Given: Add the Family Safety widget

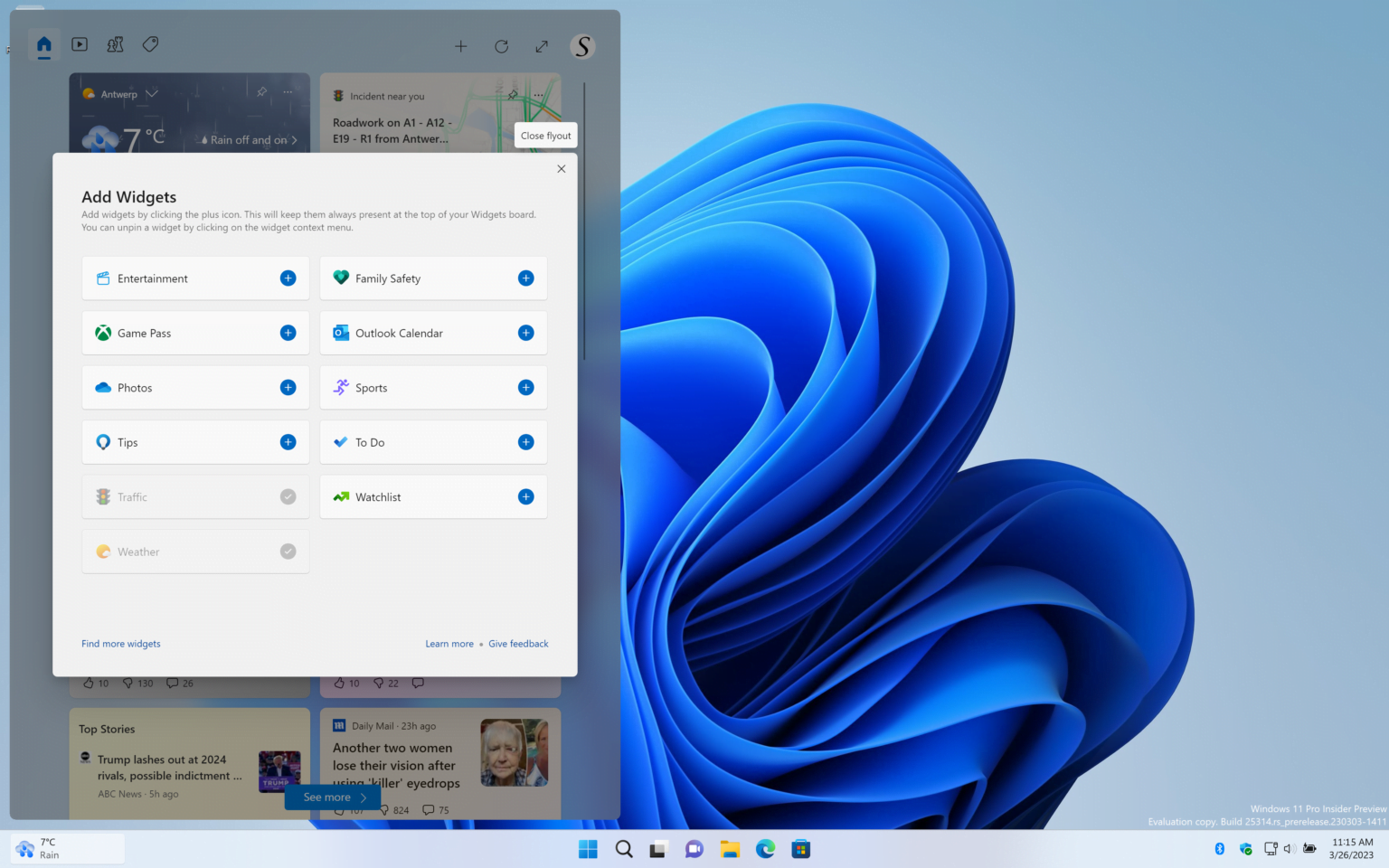Looking at the screenshot, I should coord(525,278).
